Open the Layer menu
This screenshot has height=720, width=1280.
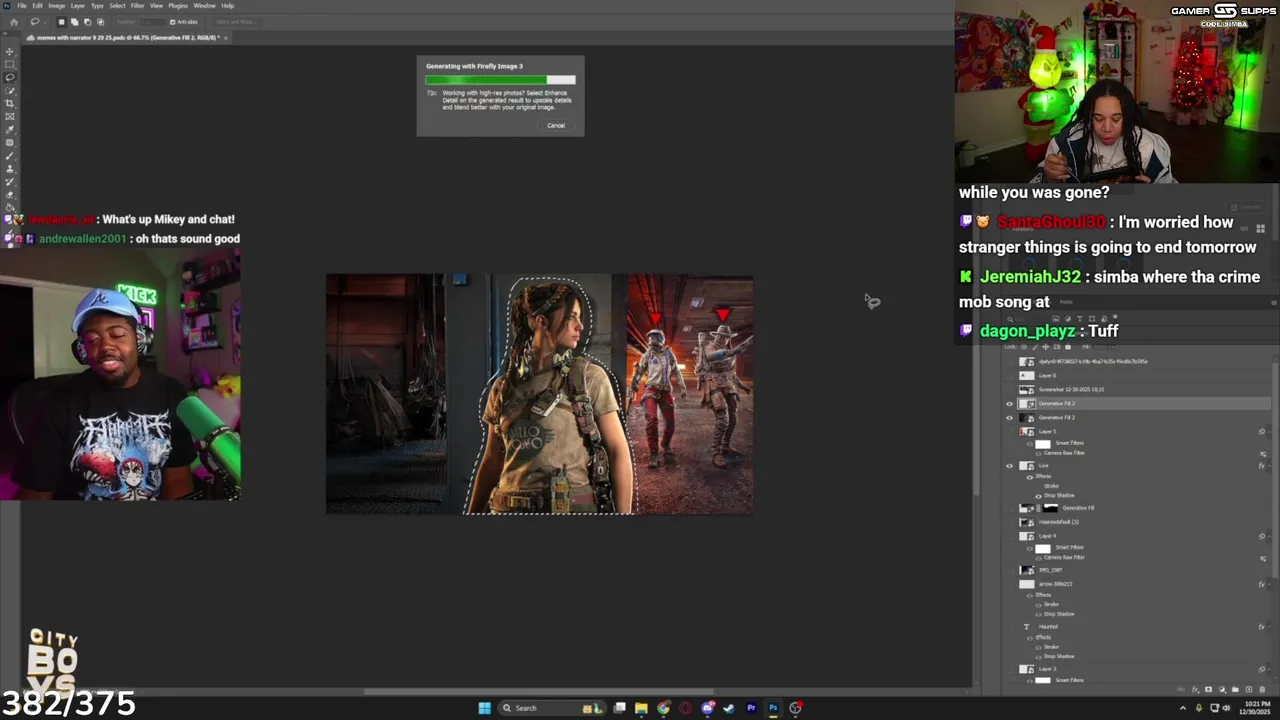[x=78, y=6]
